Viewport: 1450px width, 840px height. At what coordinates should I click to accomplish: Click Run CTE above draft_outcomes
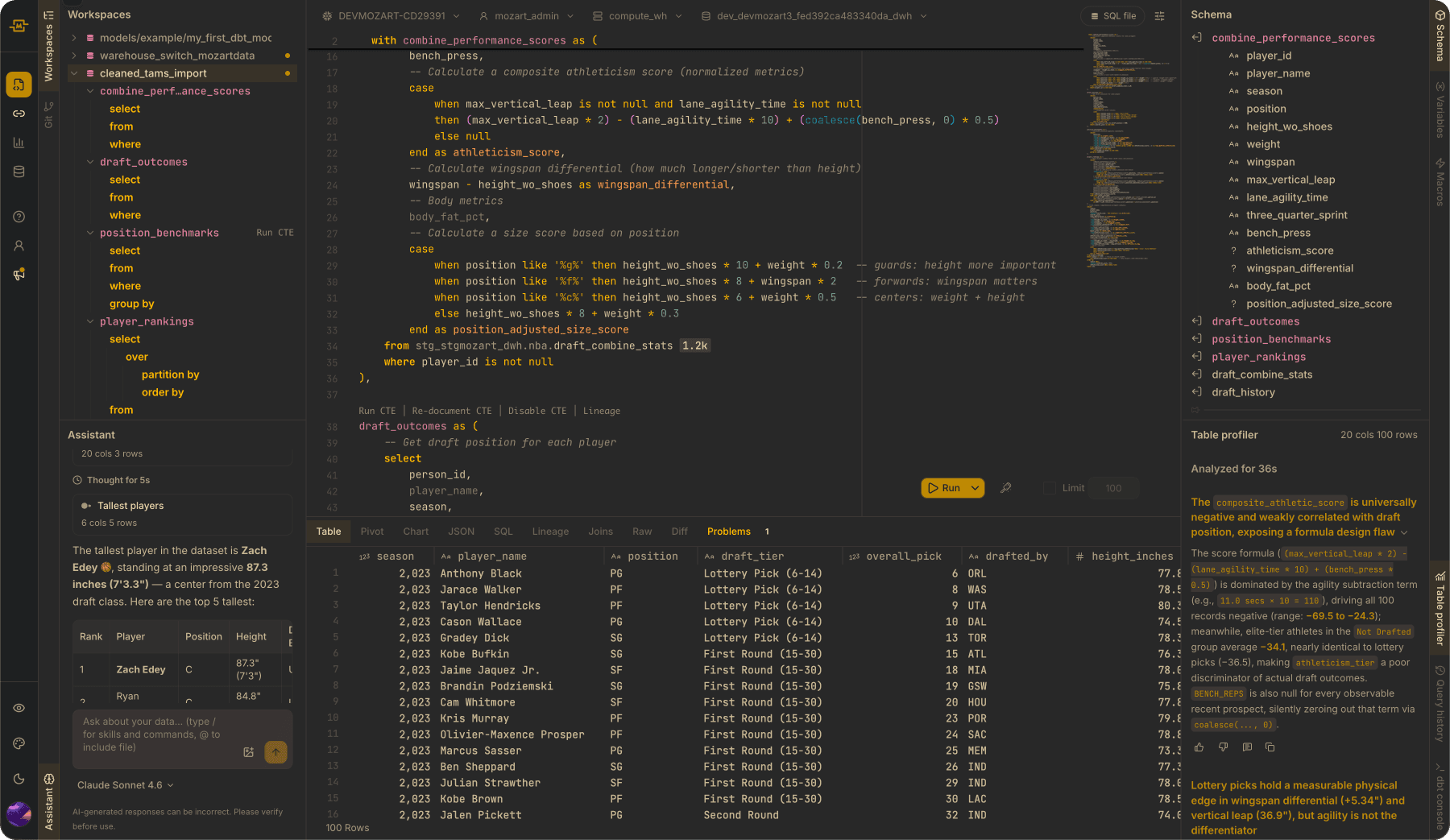point(377,411)
